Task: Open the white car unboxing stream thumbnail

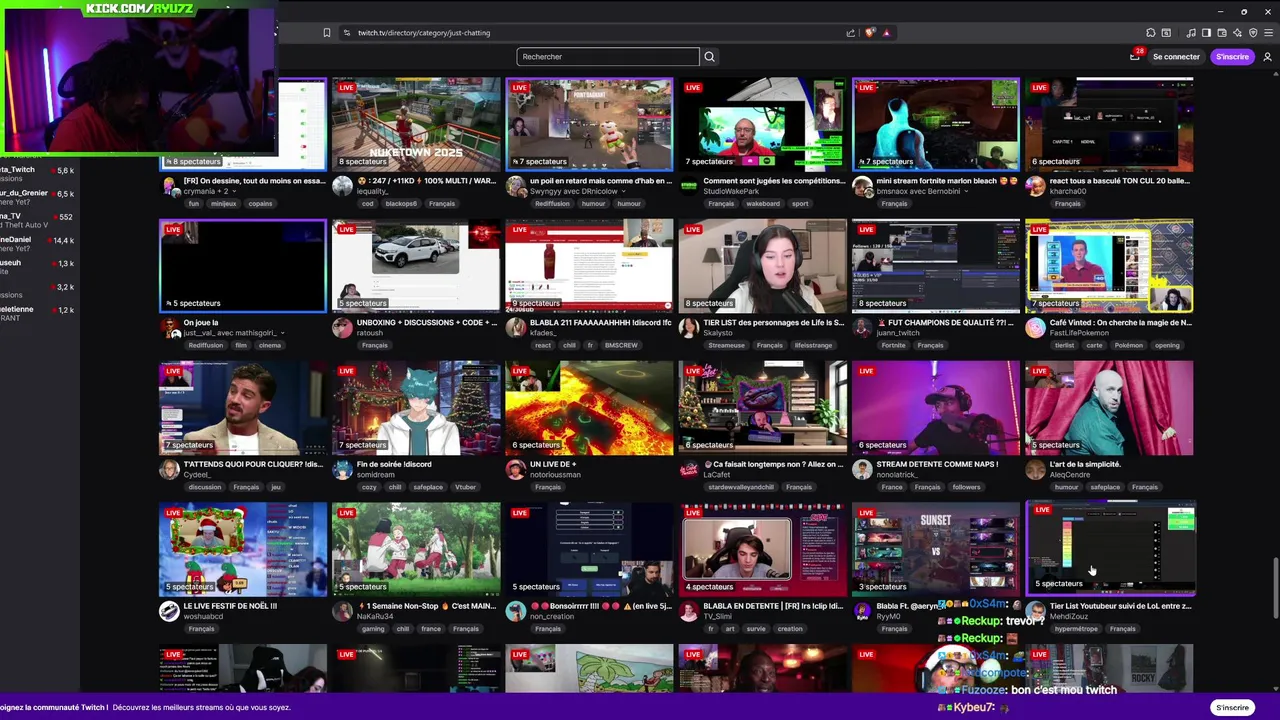Action: (x=416, y=266)
